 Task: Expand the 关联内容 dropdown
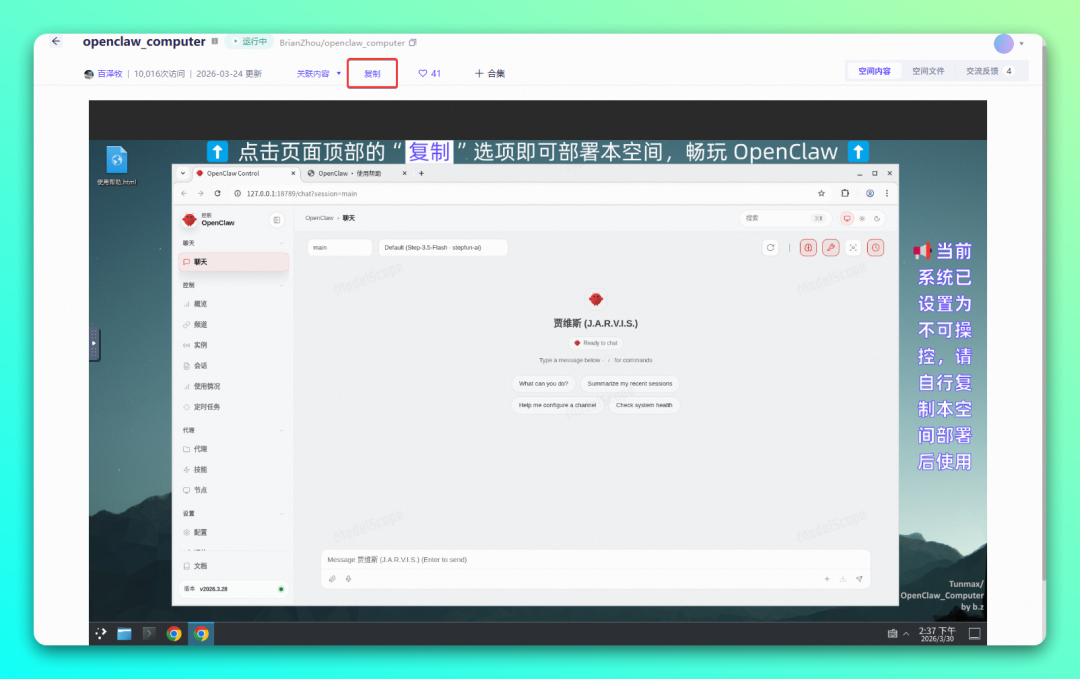(313, 72)
